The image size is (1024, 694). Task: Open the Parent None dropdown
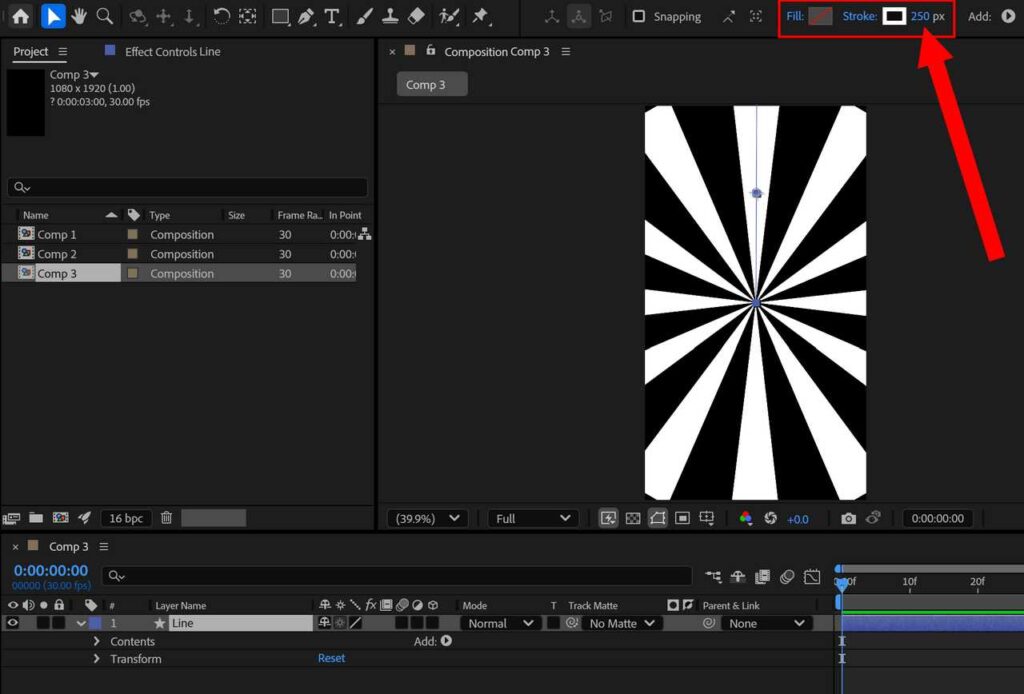(x=767, y=623)
